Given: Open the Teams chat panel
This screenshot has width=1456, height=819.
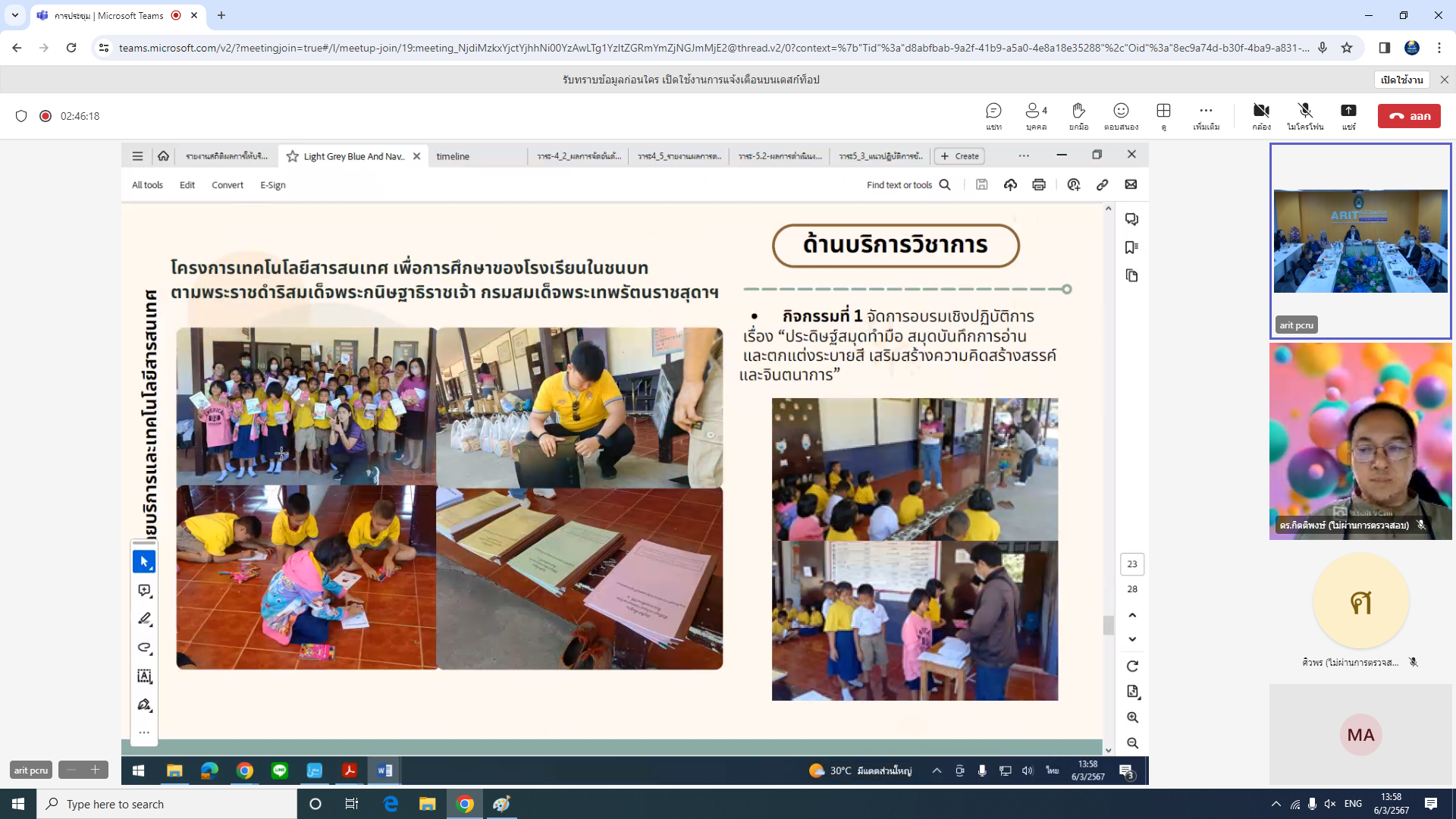Looking at the screenshot, I should click(x=993, y=116).
